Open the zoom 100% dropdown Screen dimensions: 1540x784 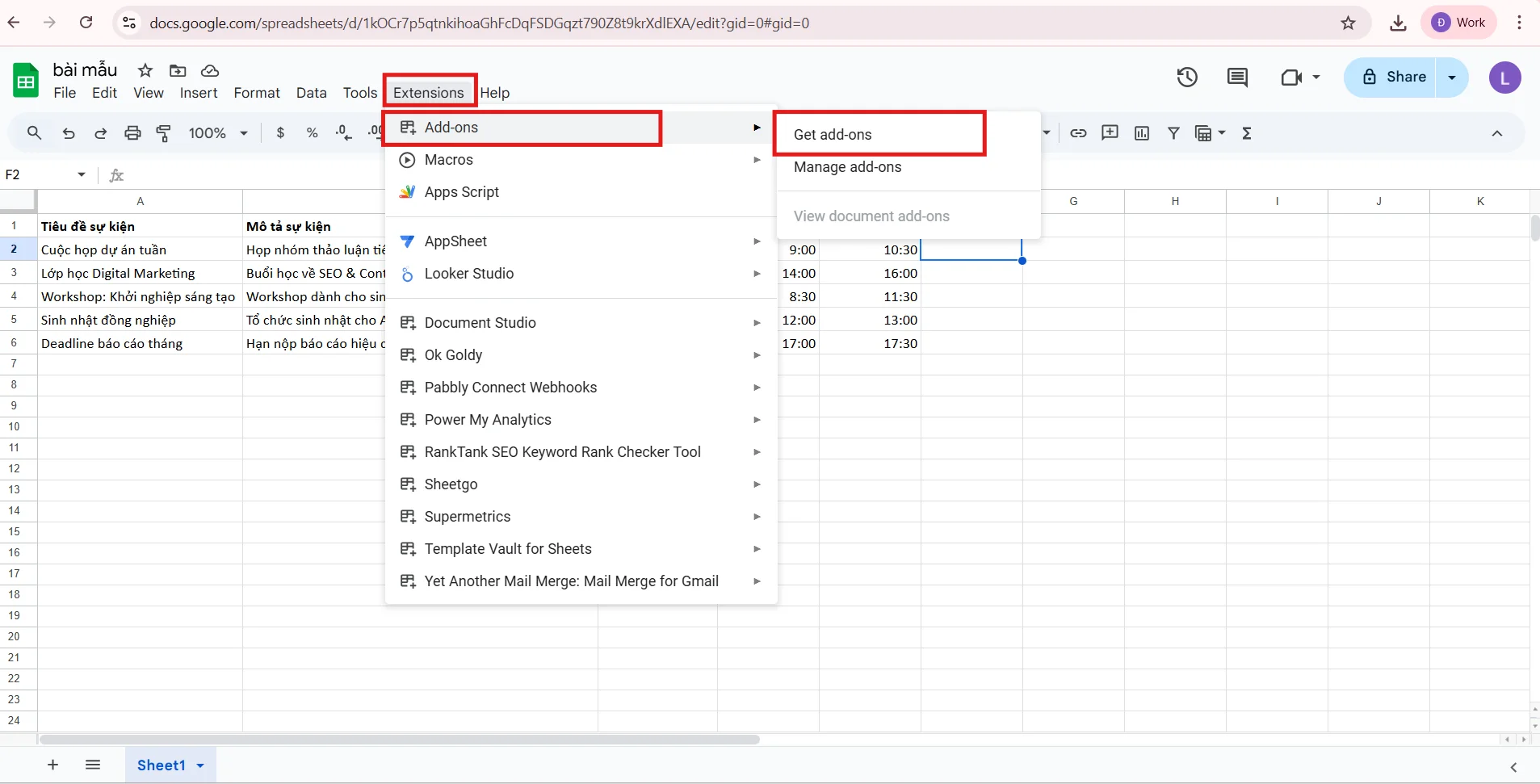coord(218,133)
